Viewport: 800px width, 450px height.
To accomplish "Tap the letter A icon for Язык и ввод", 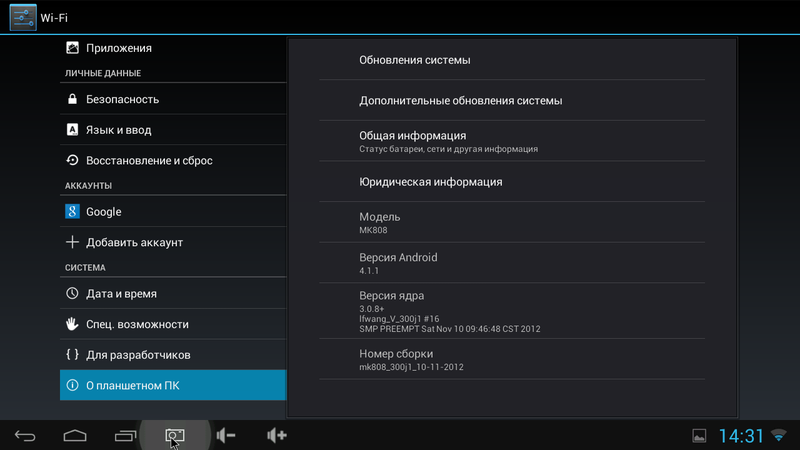I will 72,130.
